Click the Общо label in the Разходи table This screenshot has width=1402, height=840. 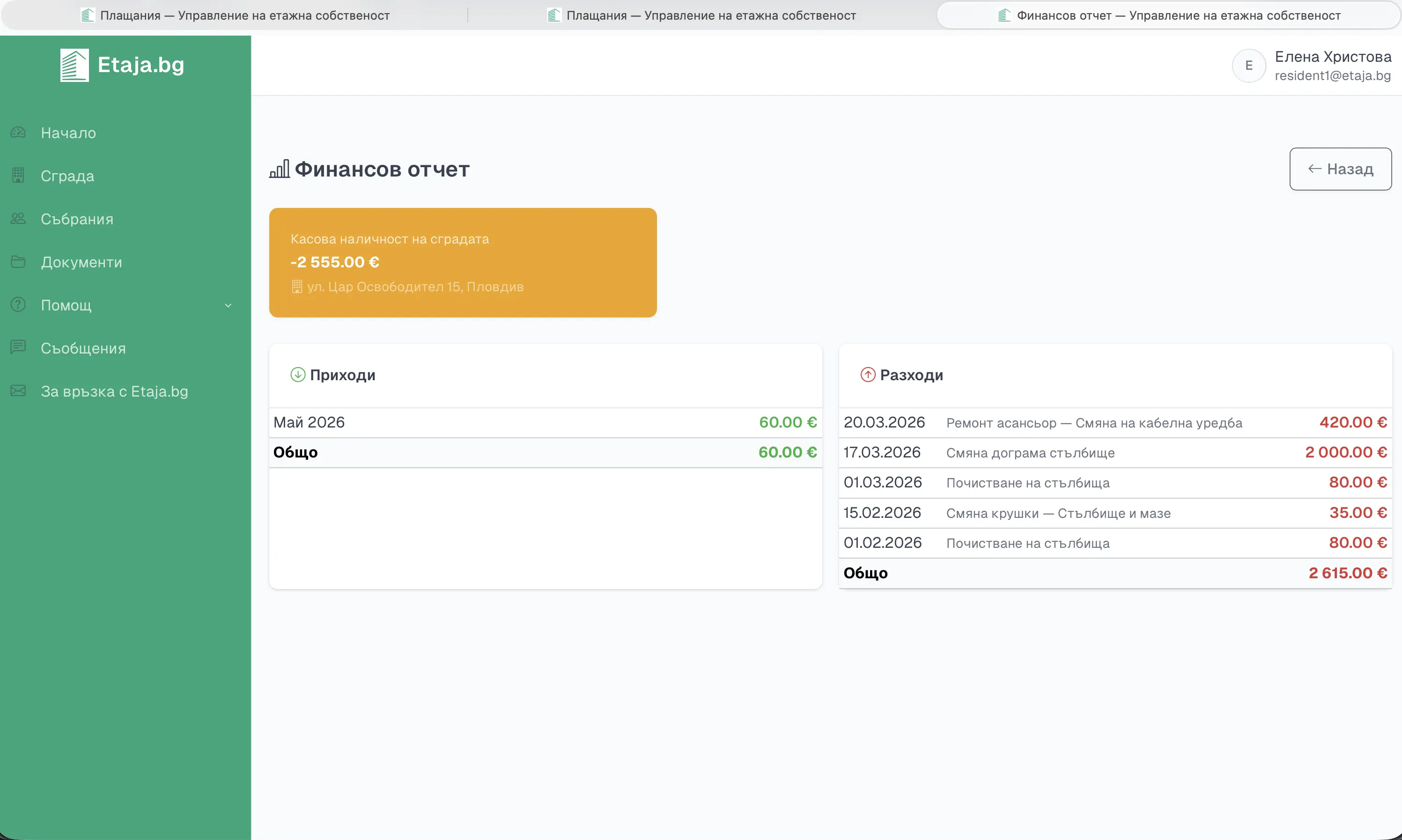pos(865,574)
